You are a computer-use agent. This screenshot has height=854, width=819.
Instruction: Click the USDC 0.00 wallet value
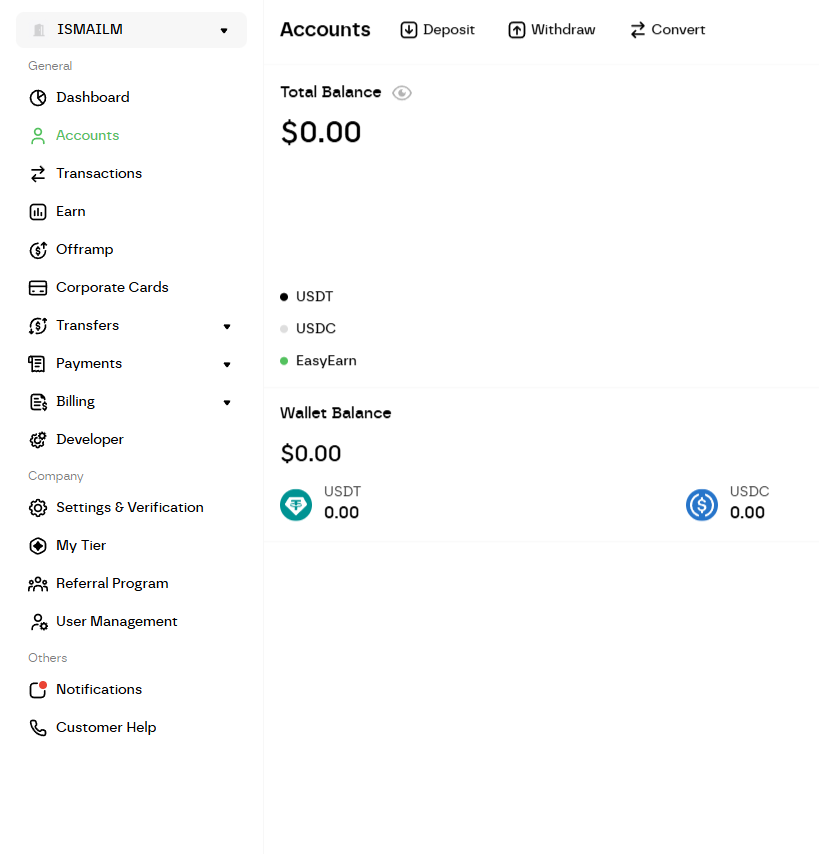[x=747, y=513]
